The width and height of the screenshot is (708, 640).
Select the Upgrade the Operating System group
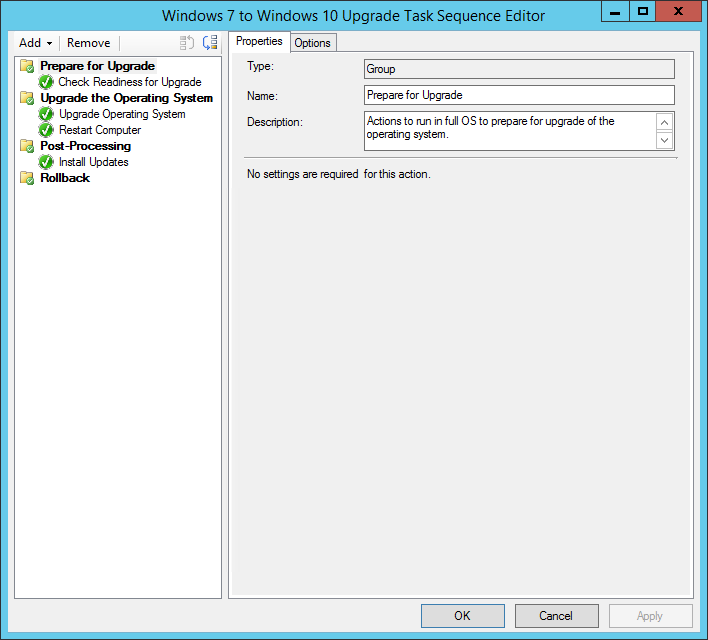pos(126,98)
